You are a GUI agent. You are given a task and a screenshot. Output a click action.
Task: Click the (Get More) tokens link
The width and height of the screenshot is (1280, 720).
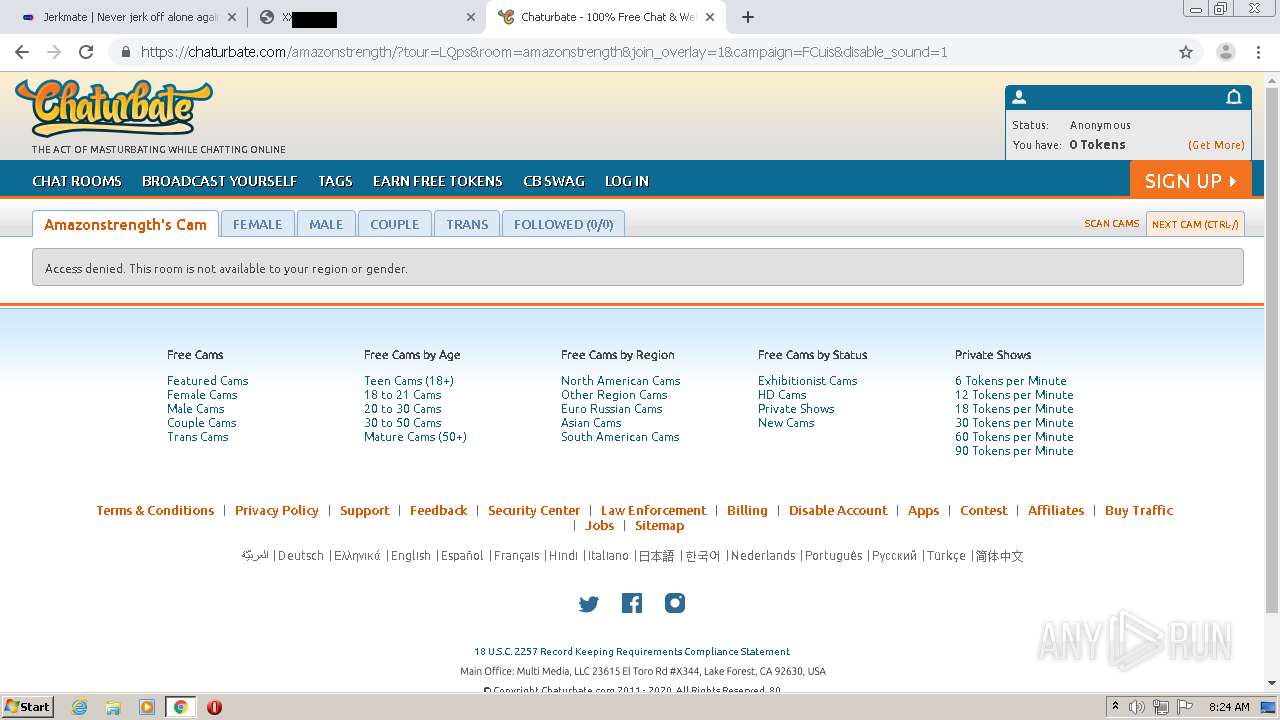(x=1216, y=145)
